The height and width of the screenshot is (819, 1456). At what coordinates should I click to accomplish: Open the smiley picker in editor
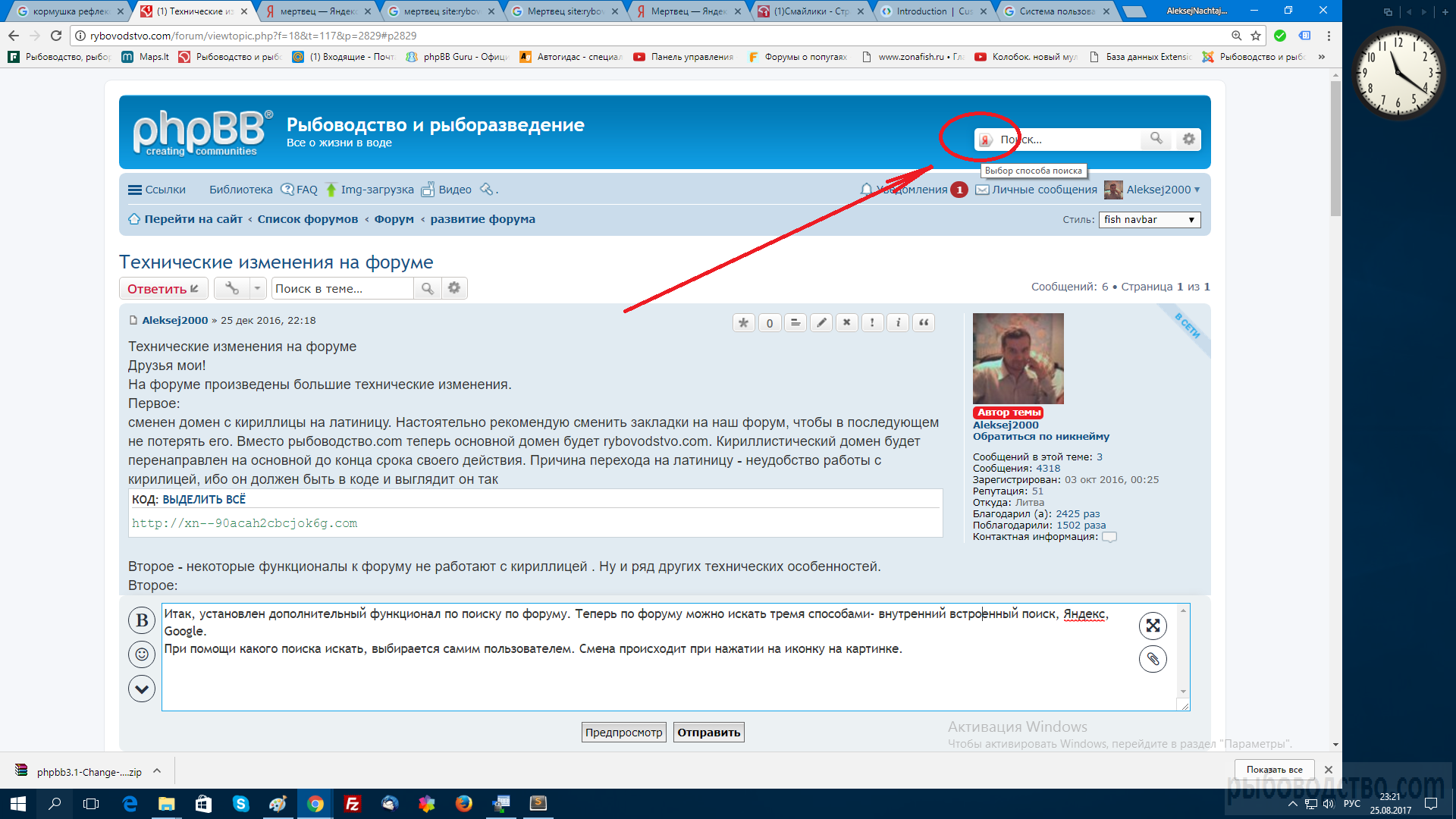point(142,654)
